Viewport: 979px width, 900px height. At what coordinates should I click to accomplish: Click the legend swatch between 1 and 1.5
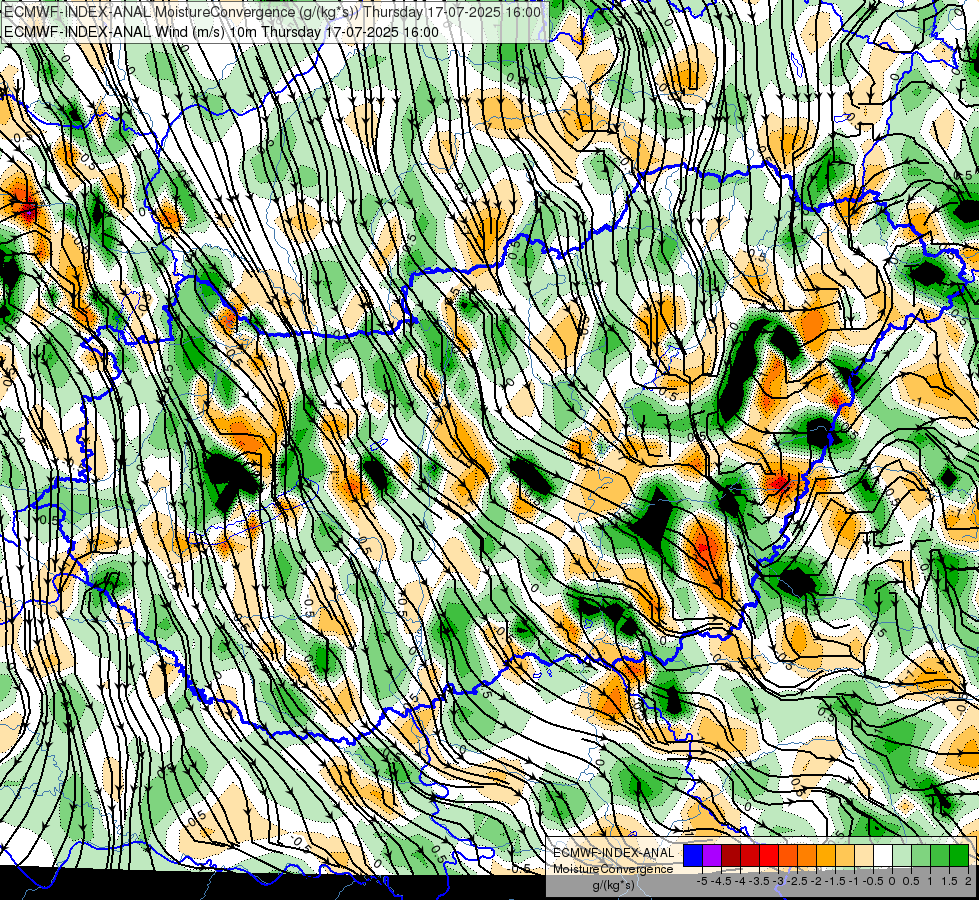point(940,856)
